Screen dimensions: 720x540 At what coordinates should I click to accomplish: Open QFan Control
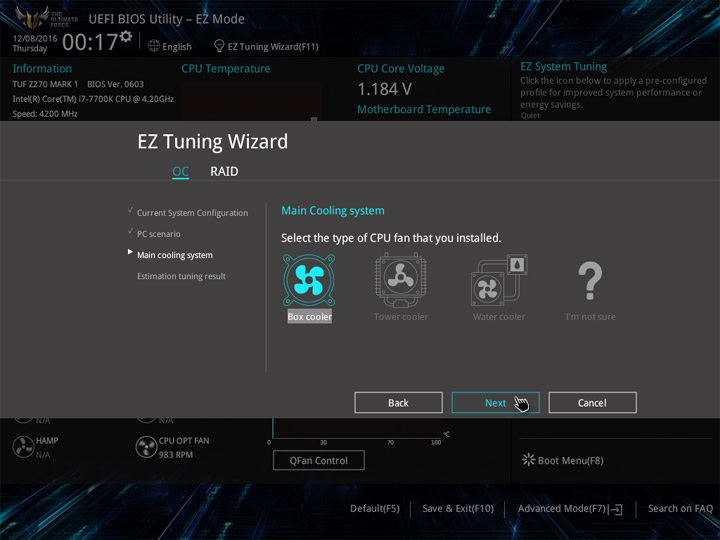(x=319, y=460)
